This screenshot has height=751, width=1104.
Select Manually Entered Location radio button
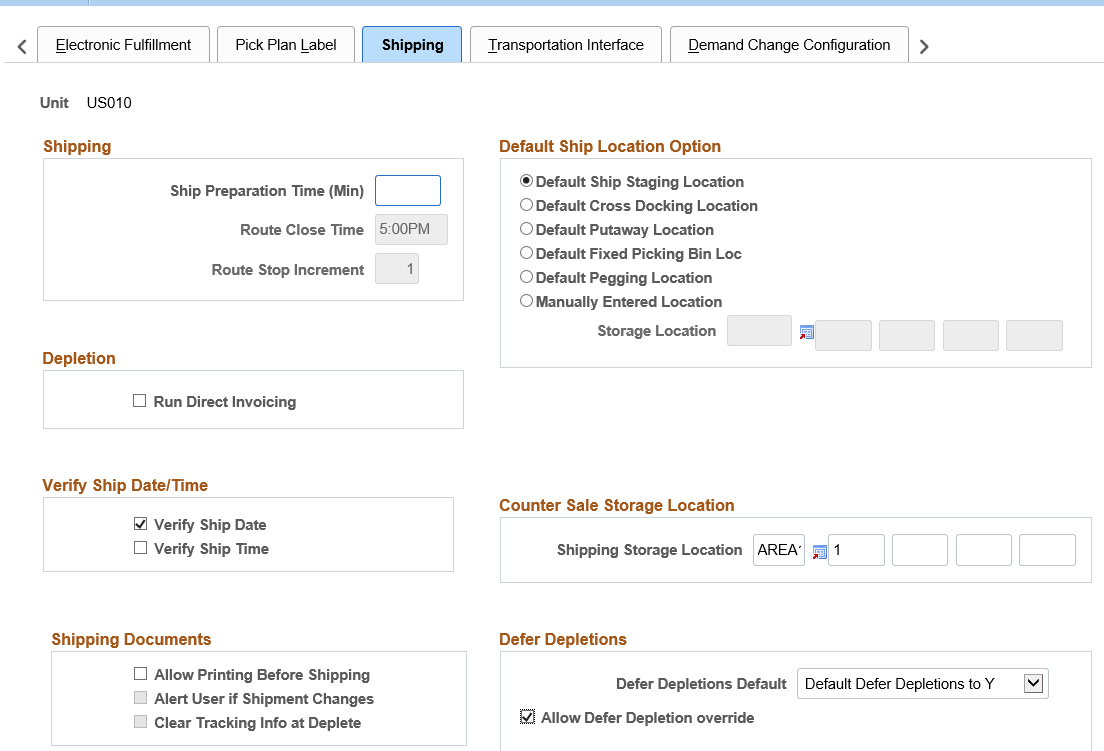pos(527,301)
